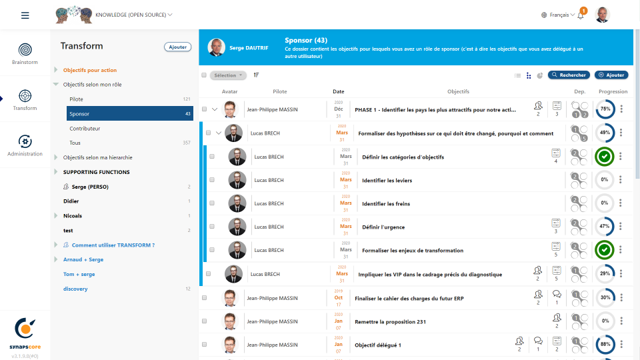
Task: Check the Définir les catégories d'objectifs checkbox
Action: tap(212, 156)
